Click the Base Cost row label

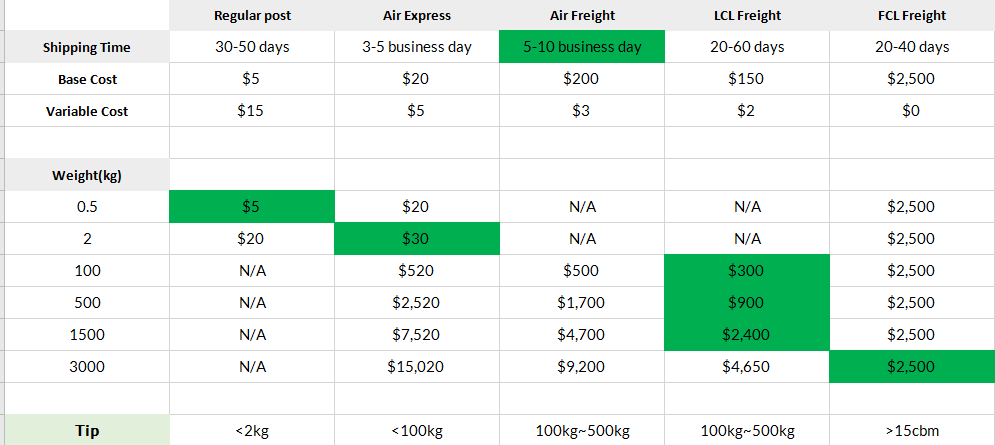click(87, 79)
